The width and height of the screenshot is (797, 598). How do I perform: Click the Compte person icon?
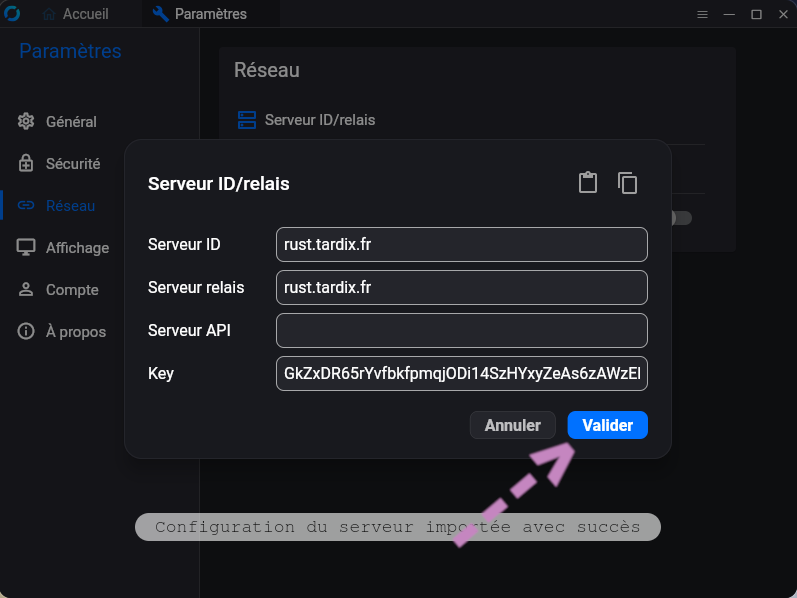click(26, 290)
